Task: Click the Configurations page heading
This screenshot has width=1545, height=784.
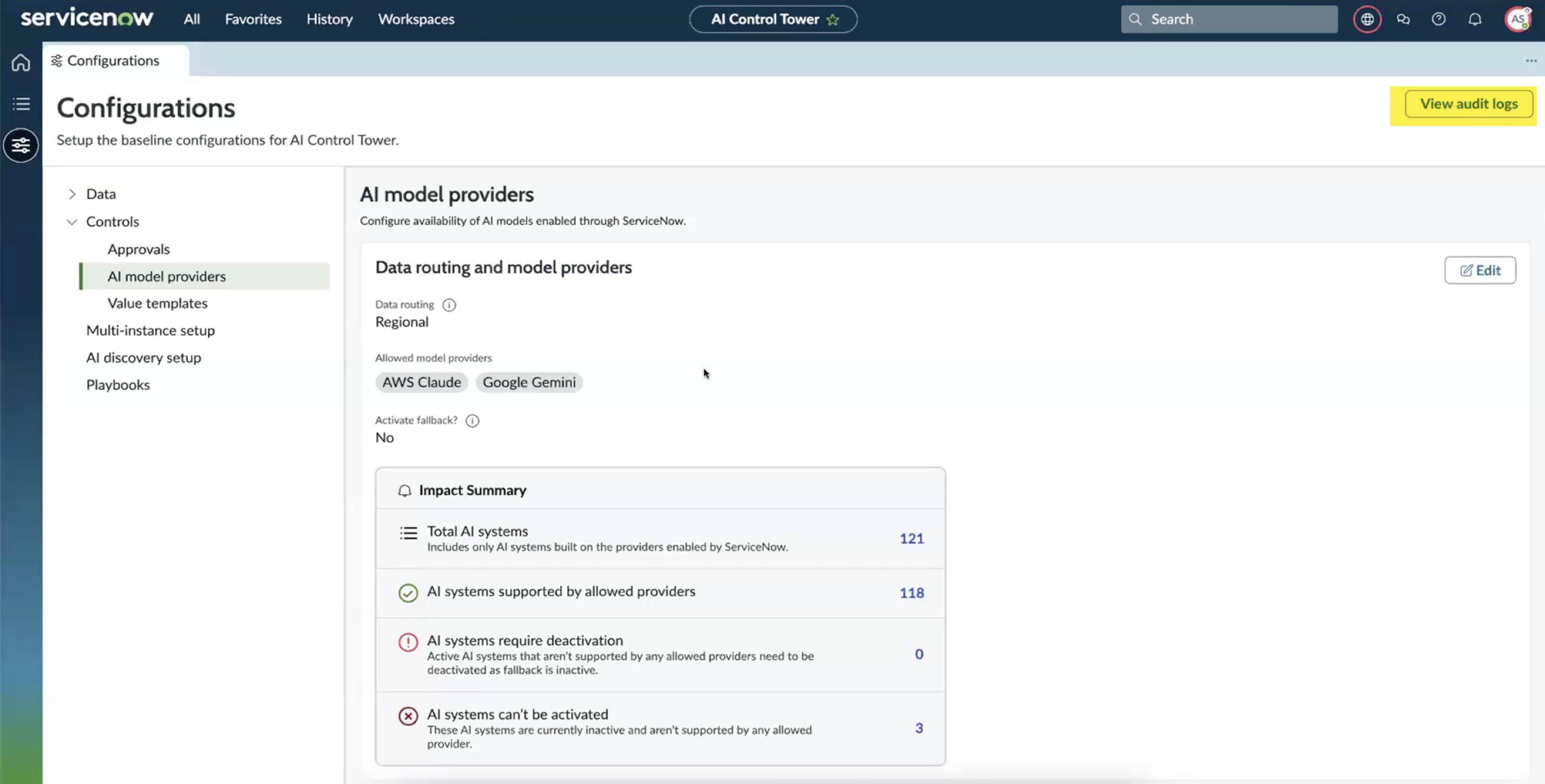Action: [146, 108]
